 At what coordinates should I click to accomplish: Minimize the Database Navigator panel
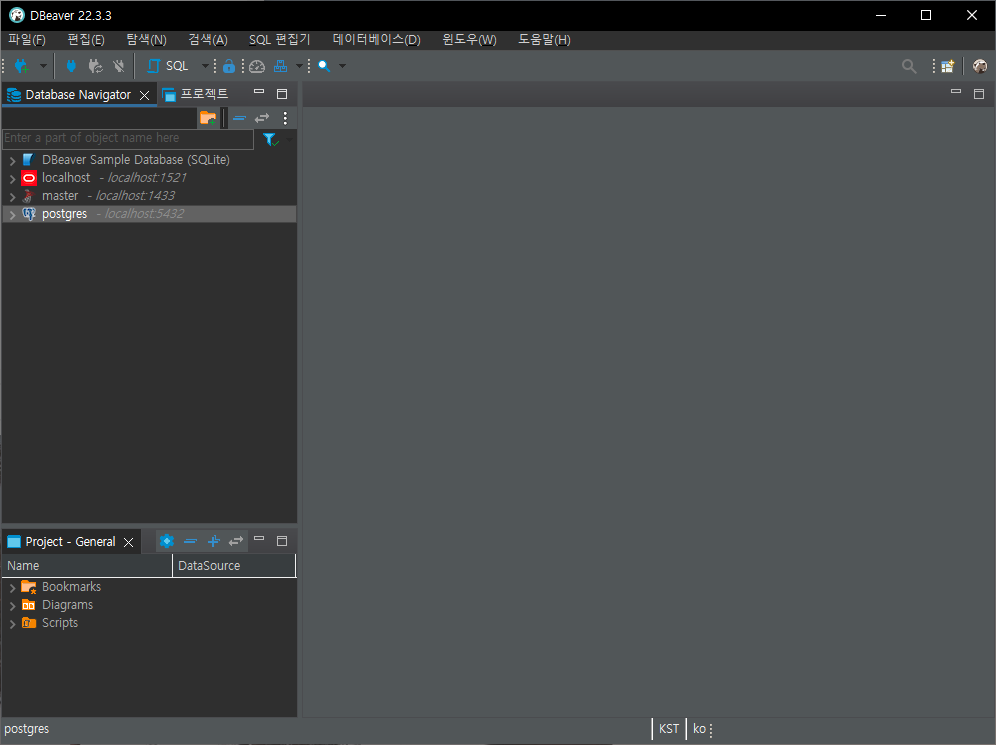259,92
